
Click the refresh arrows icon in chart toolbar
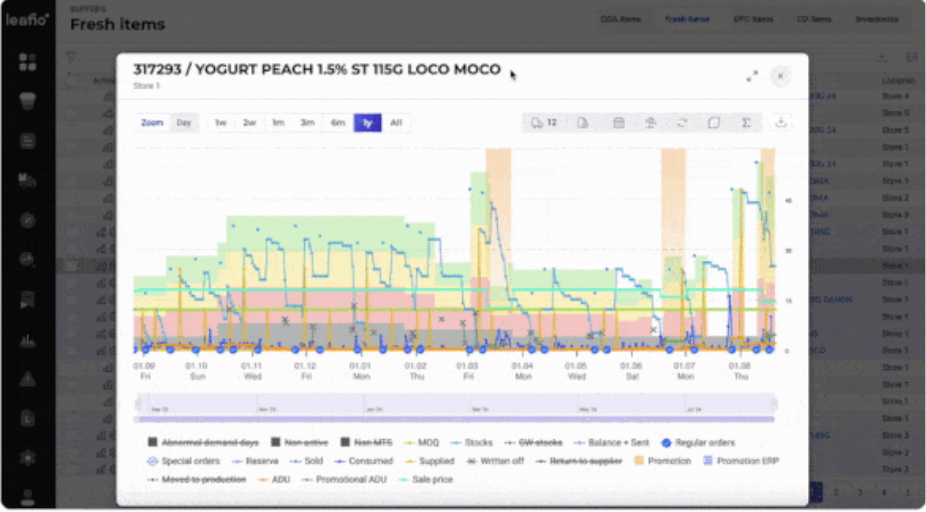[x=682, y=123]
